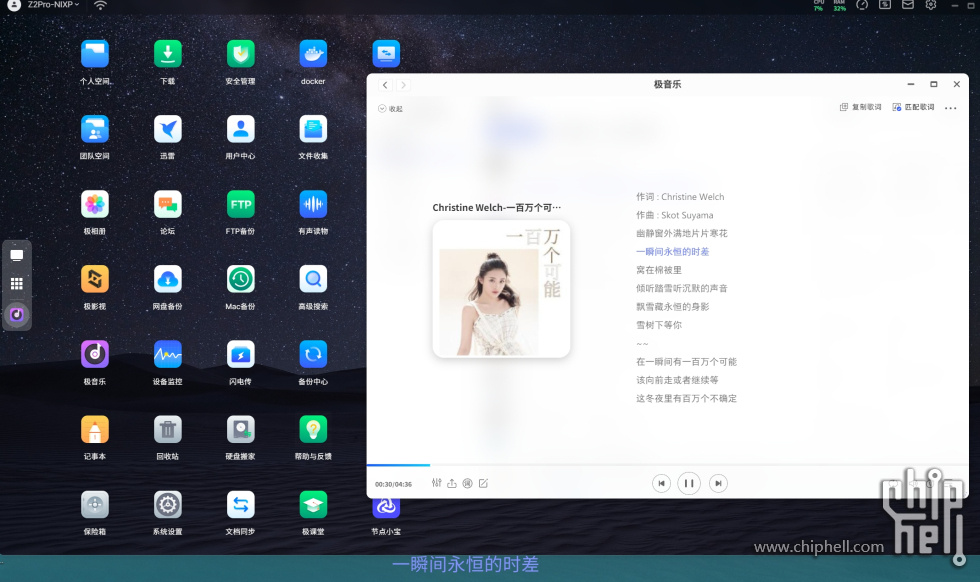
Task: Open the more options ellipsis menu
Action: [951, 108]
